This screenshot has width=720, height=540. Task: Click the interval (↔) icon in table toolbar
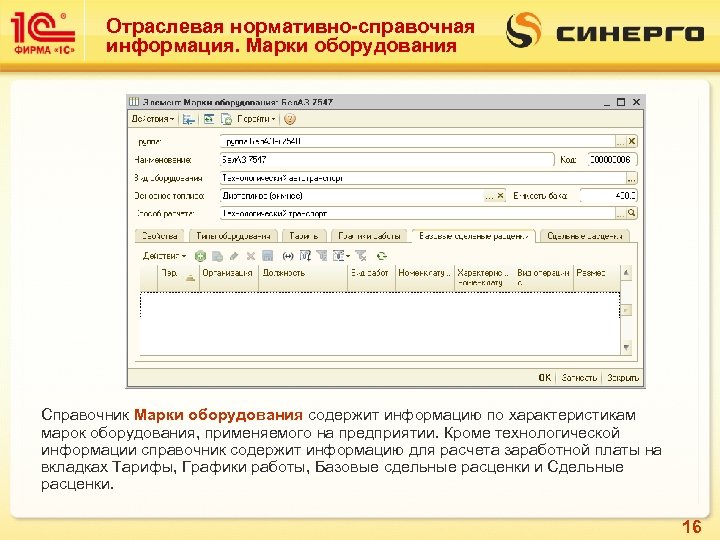(x=288, y=256)
